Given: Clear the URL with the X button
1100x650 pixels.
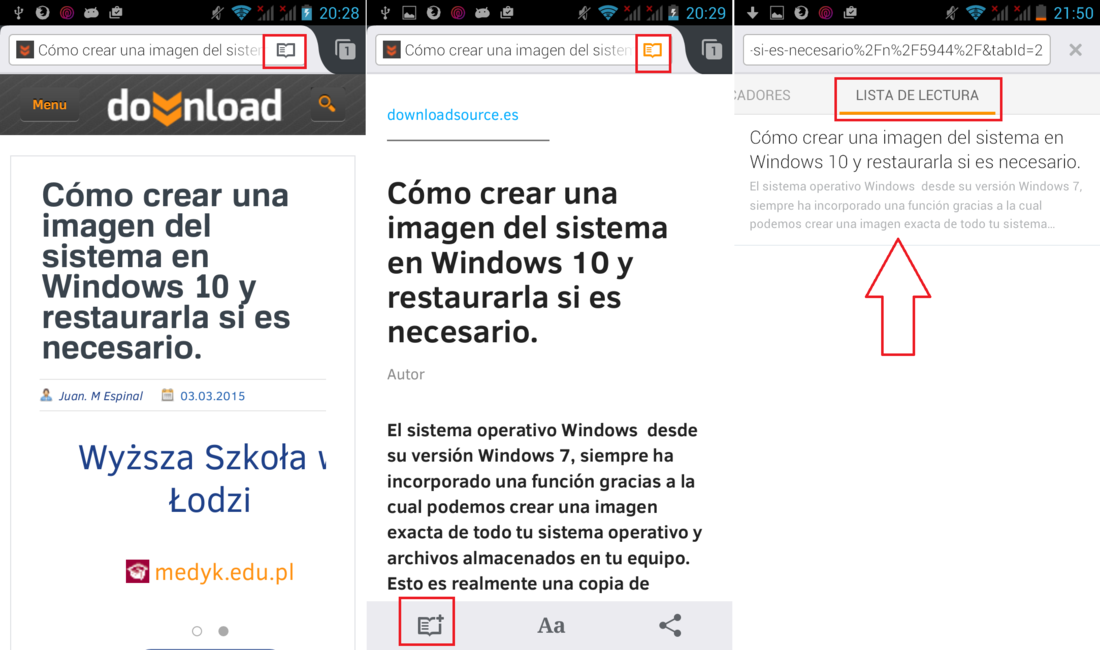Looking at the screenshot, I should coord(1075,50).
